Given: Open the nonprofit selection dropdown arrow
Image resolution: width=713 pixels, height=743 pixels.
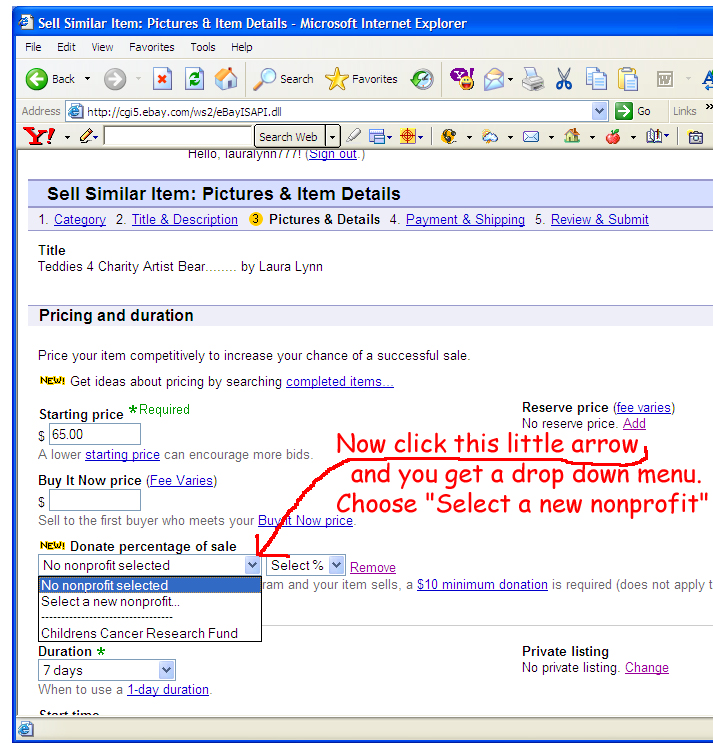Looking at the screenshot, I should 252,566.
